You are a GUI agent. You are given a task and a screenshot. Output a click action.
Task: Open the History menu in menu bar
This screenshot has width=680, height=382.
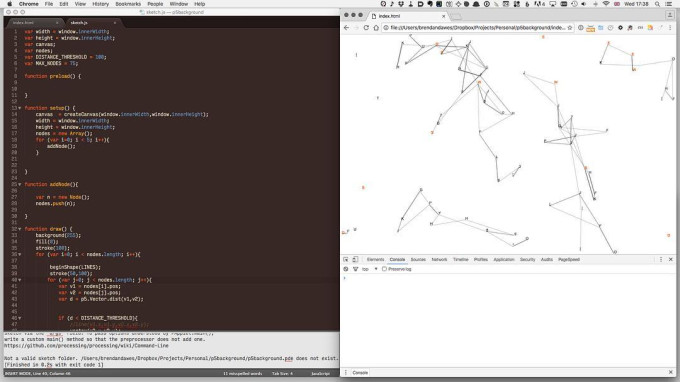[x=101, y=4]
